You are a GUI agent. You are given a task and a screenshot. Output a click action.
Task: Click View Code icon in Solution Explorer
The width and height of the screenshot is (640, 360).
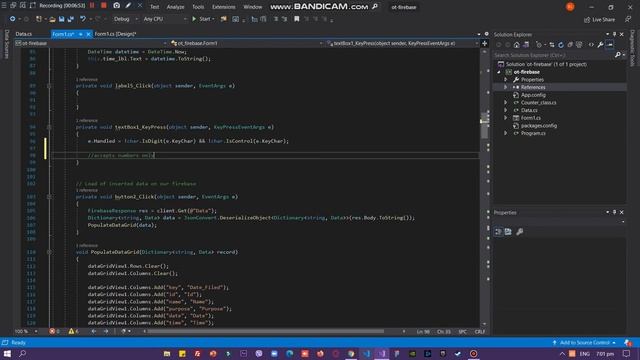pyautogui.click(x=591, y=45)
